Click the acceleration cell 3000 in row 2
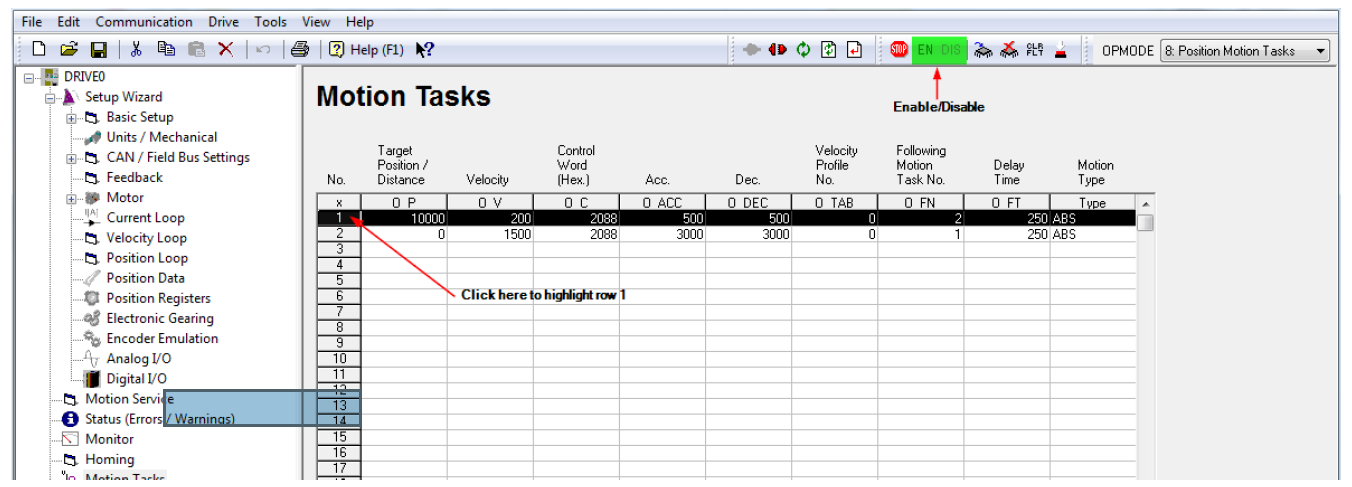The width and height of the screenshot is (1352, 487). click(662, 234)
